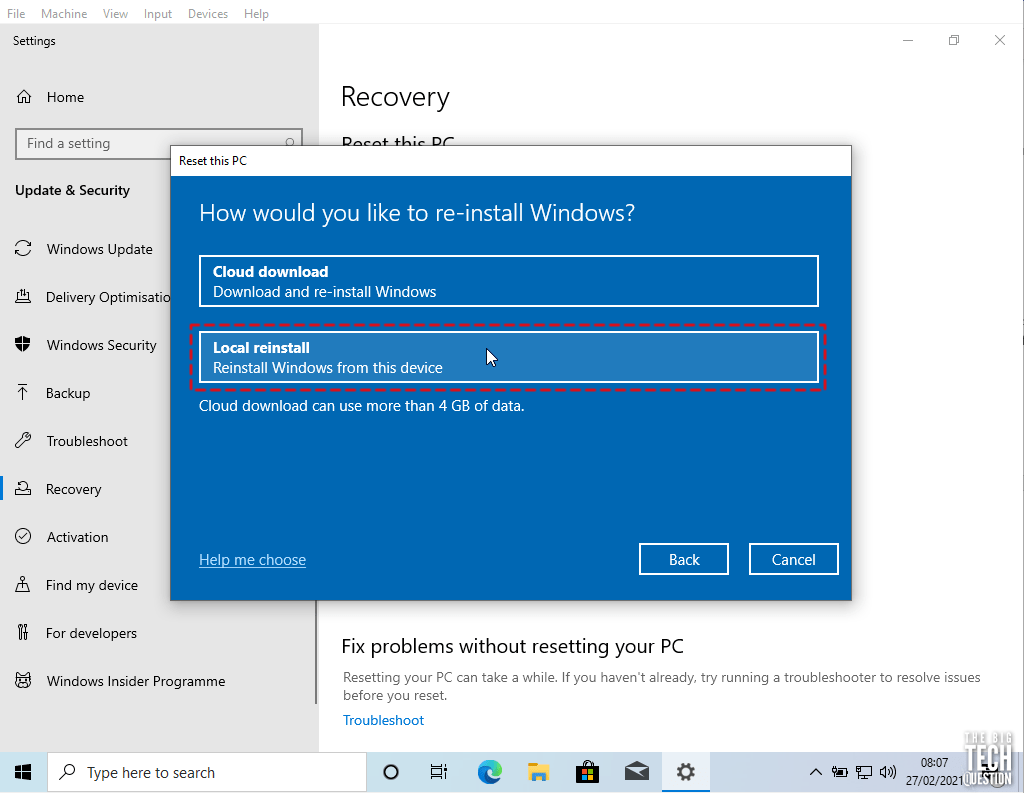Screen dimensions: 1024x793
Task: Open the volume control via speaker icon
Action: click(888, 772)
